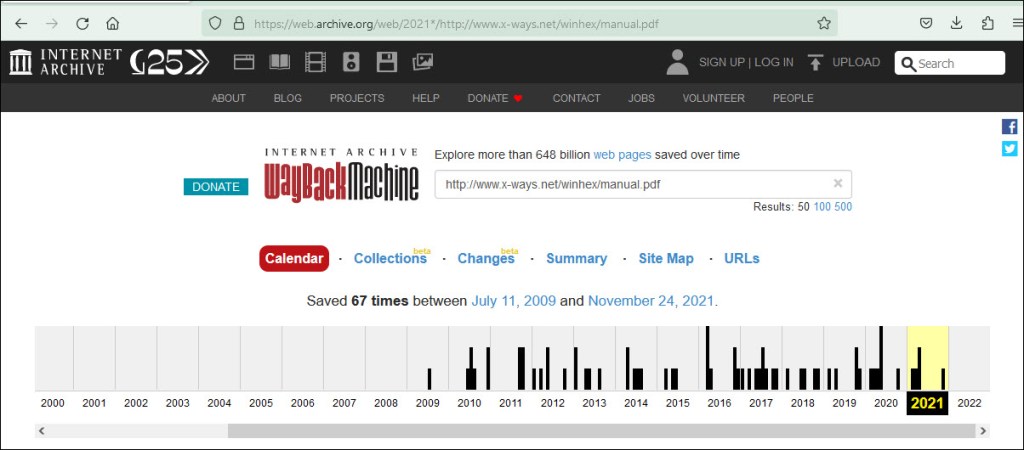Show 100 results
This screenshot has width=1024, height=450.
(822, 207)
